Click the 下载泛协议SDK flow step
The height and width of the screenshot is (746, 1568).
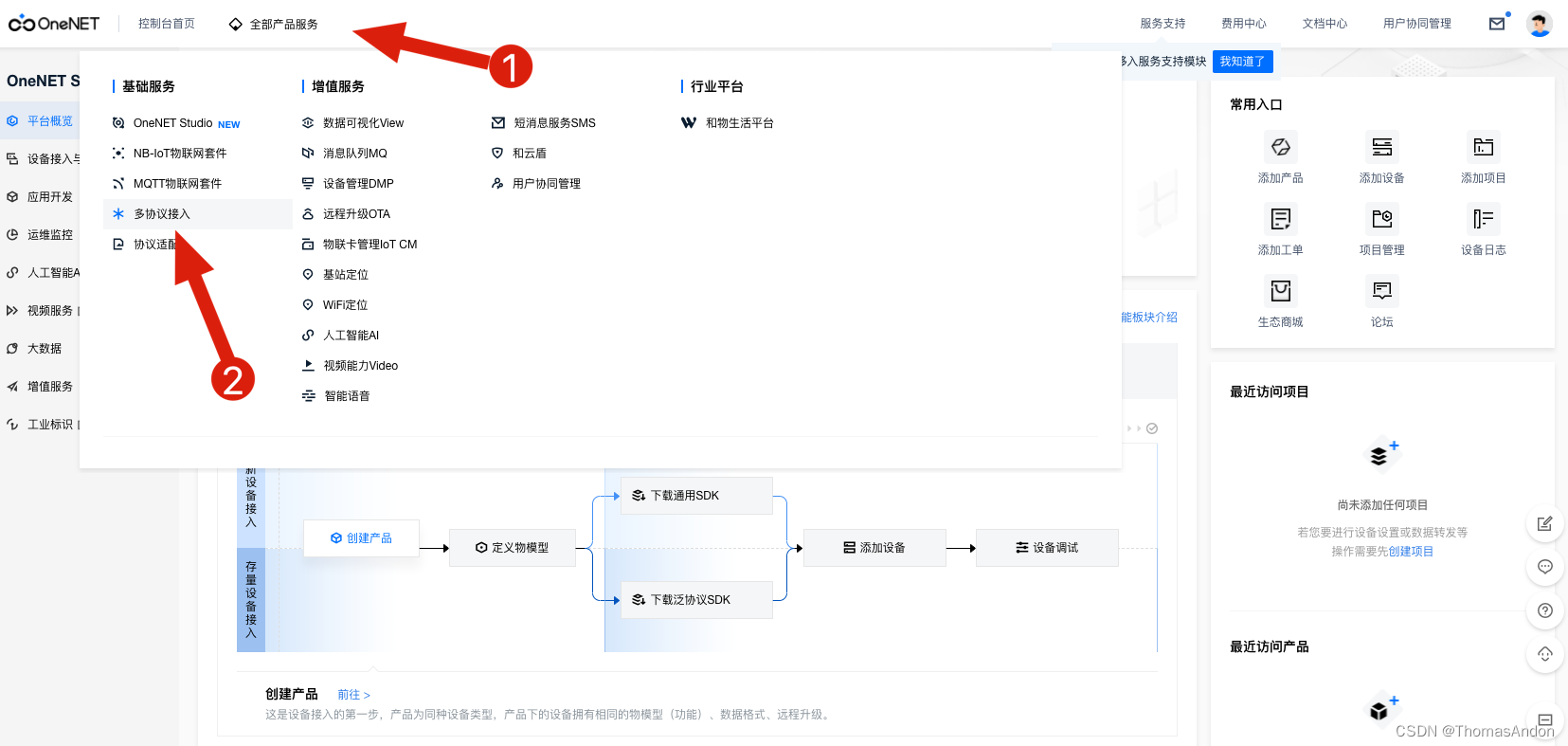[696, 600]
